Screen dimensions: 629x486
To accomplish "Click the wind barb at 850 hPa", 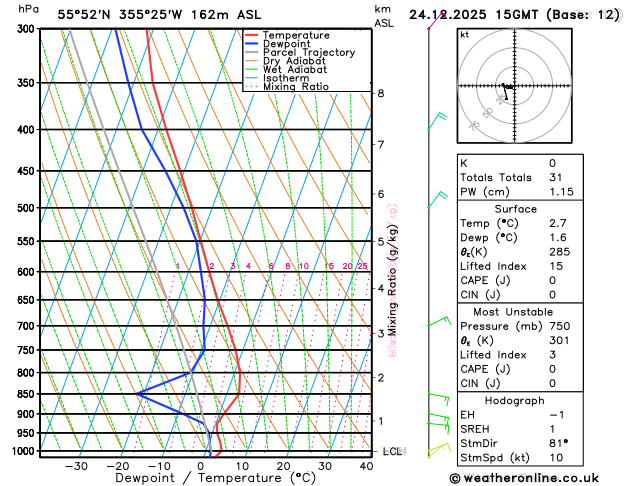I will (438, 399).
